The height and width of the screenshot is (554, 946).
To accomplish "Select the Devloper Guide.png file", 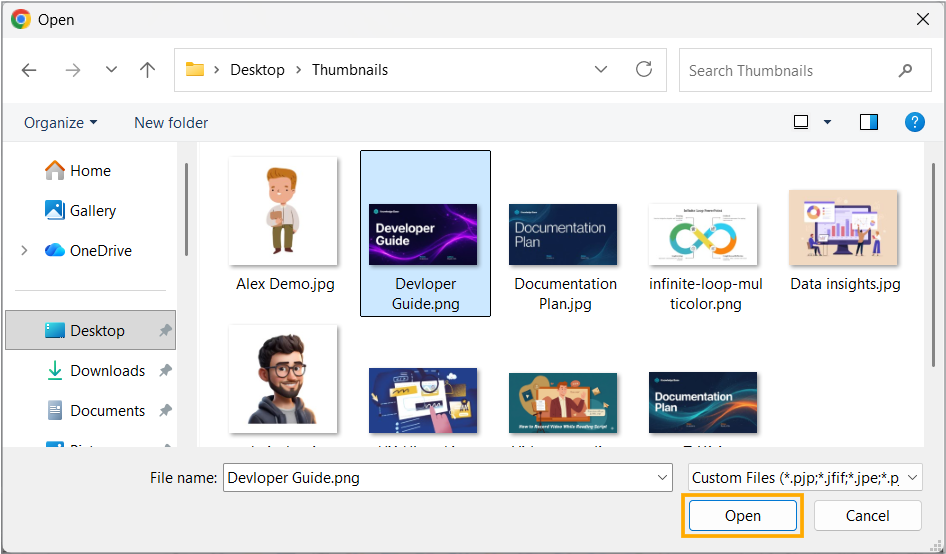I will (x=425, y=234).
